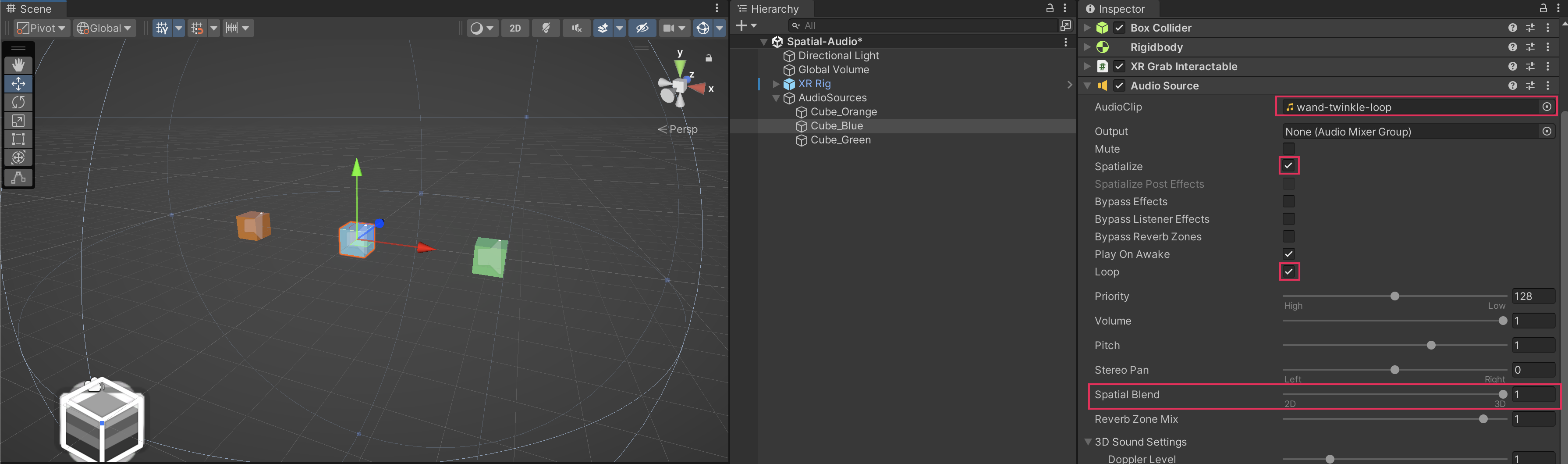Expand the XR Rig hierarchy item
Viewport: 1568px width, 464px height.
[x=776, y=84]
